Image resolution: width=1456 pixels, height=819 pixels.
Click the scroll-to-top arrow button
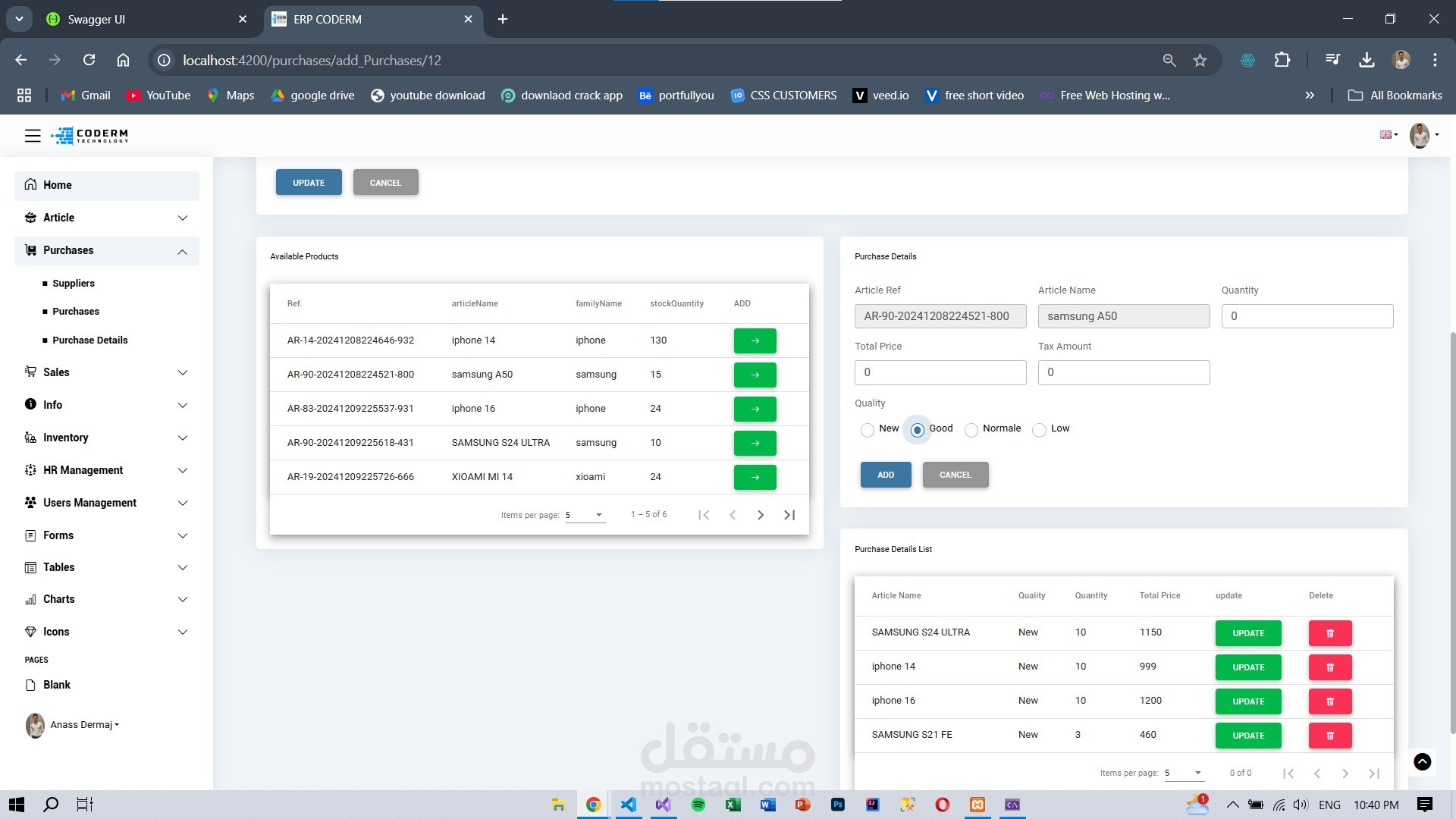click(1423, 761)
